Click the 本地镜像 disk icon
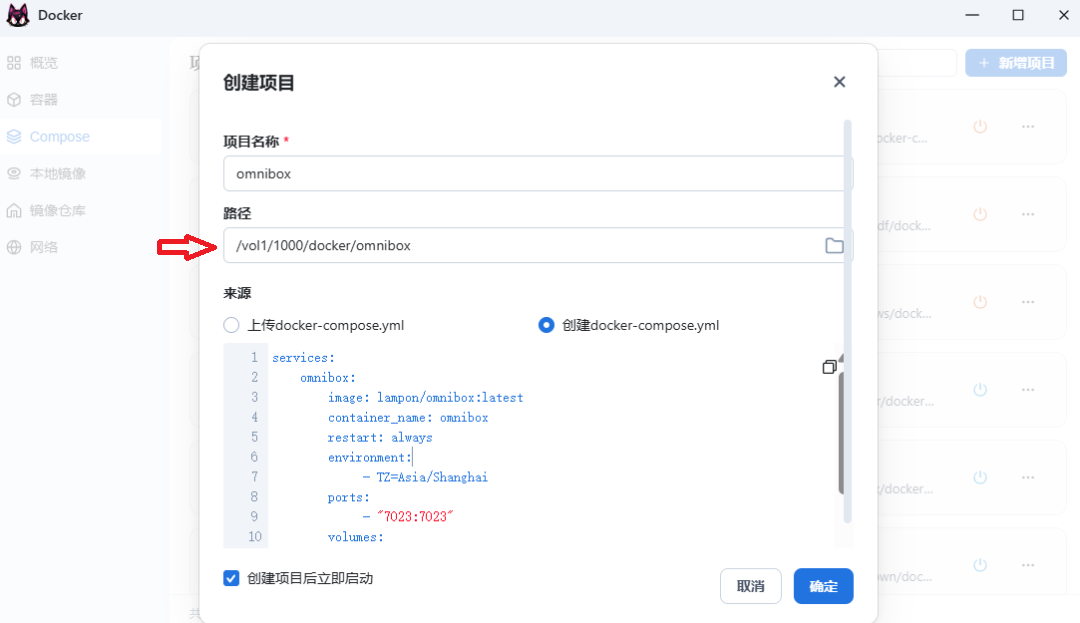This screenshot has height=623, width=1080. tap(14, 173)
